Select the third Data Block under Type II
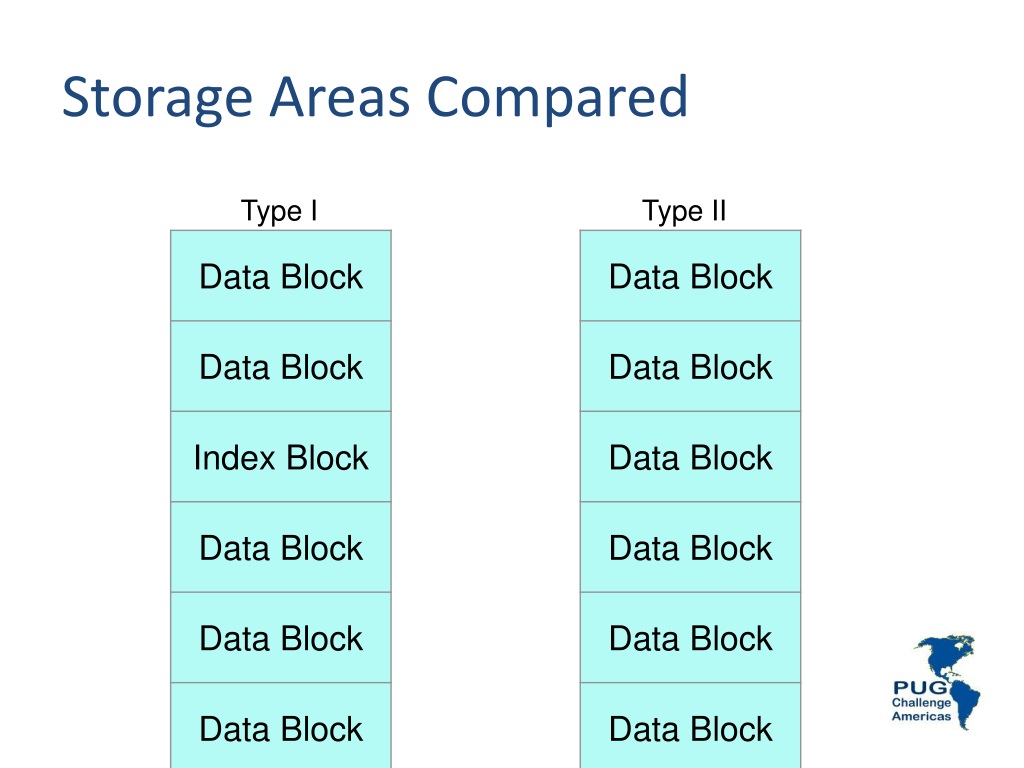1024x768 pixels. 690,457
